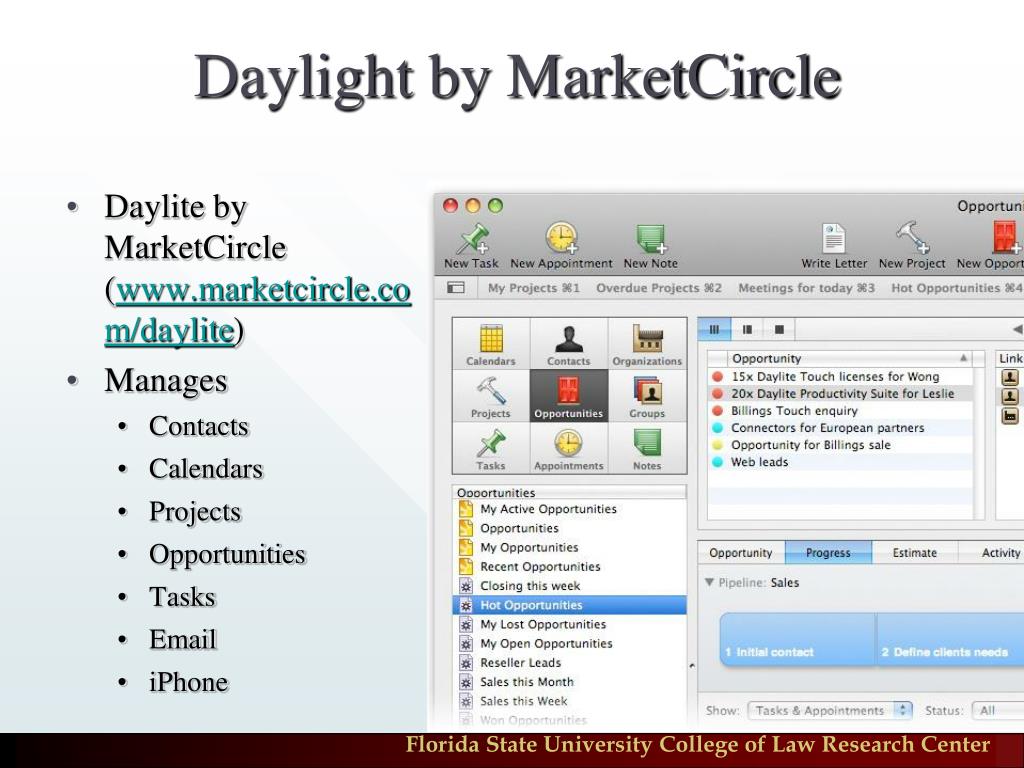
Task: Click the Overdue Projects shortcut
Action: [x=659, y=288]
